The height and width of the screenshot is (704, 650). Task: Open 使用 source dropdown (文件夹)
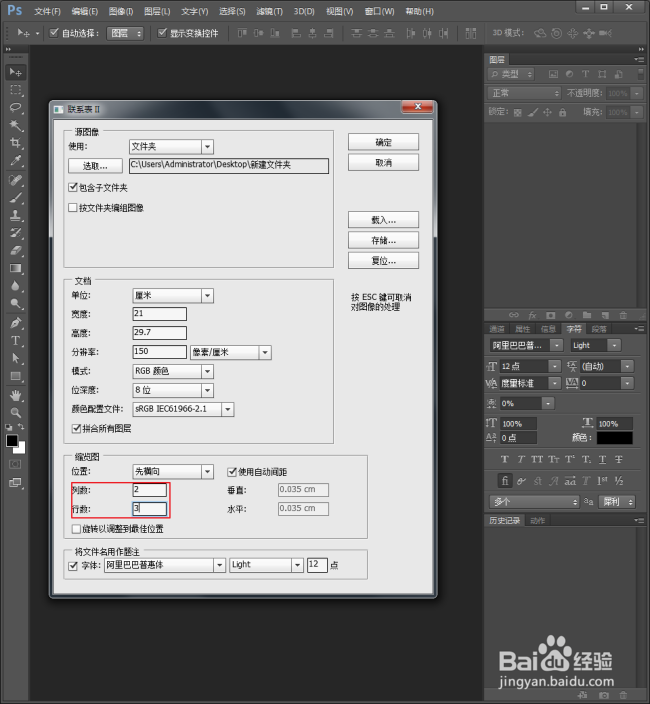tap(171, 146)
